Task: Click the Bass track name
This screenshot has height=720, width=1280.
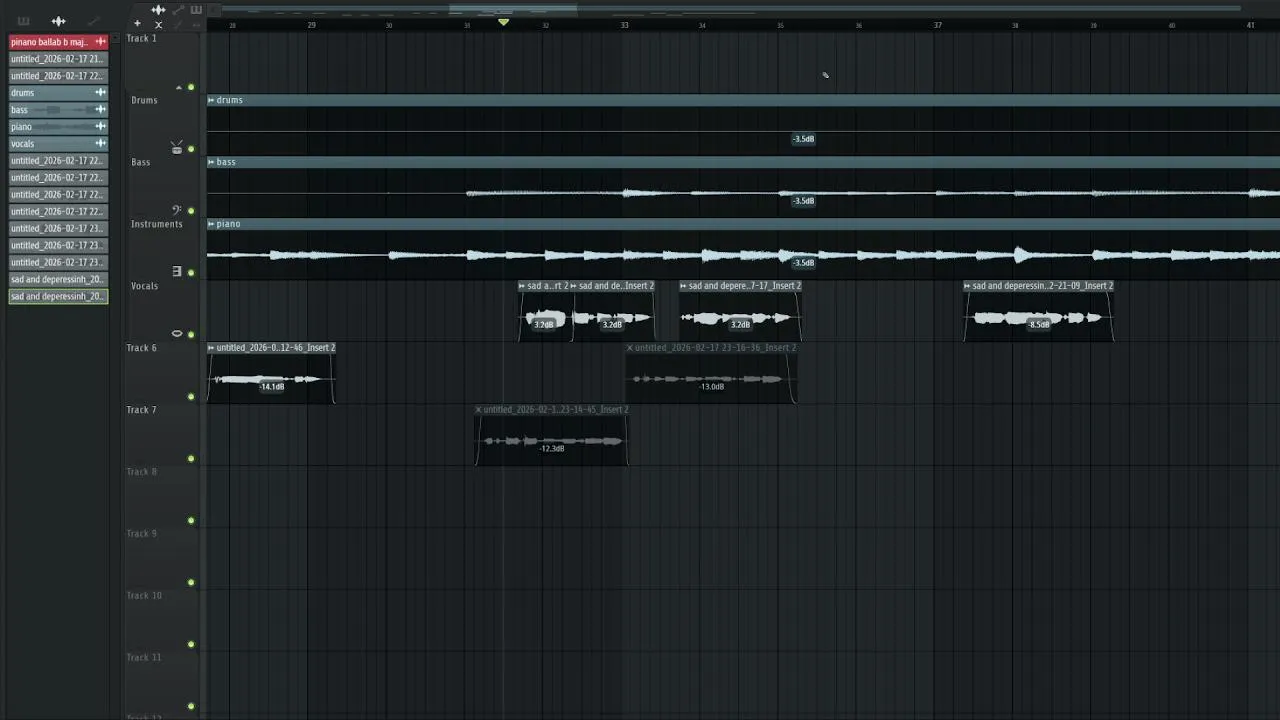Action: coord(140,162)
